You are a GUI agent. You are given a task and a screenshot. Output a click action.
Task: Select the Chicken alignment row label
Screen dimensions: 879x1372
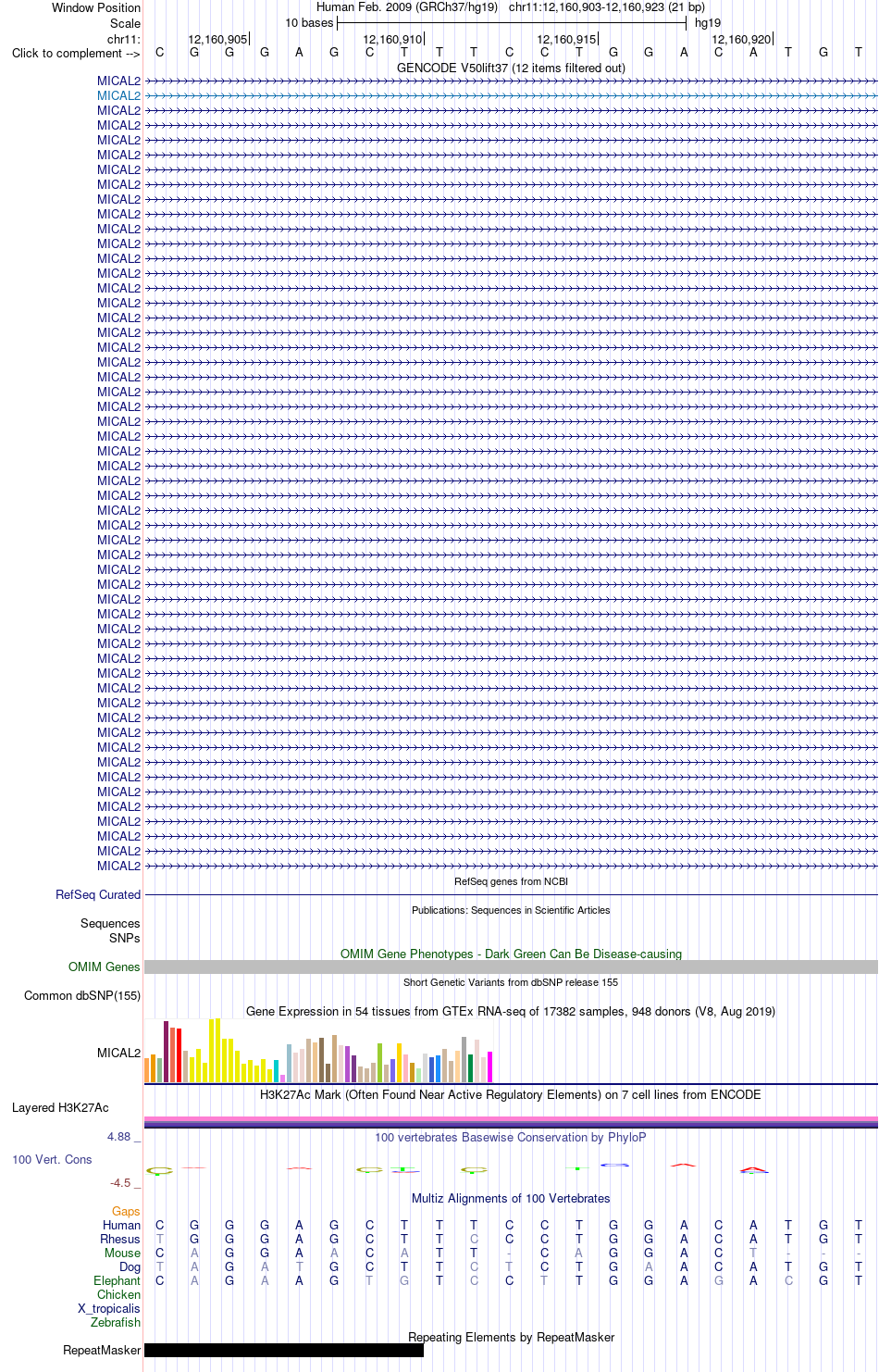(118, 1294)
